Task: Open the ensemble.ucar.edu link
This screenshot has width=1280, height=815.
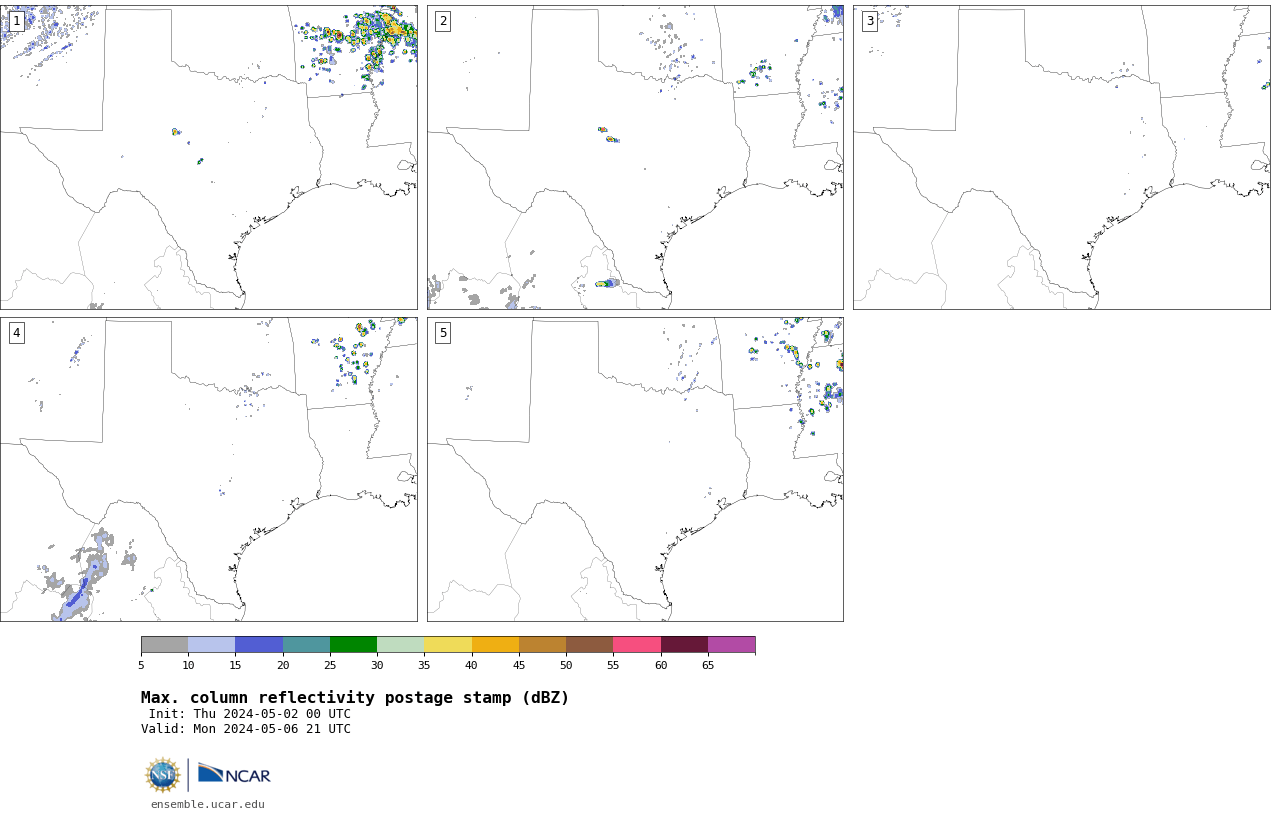Action: [208, 804]
